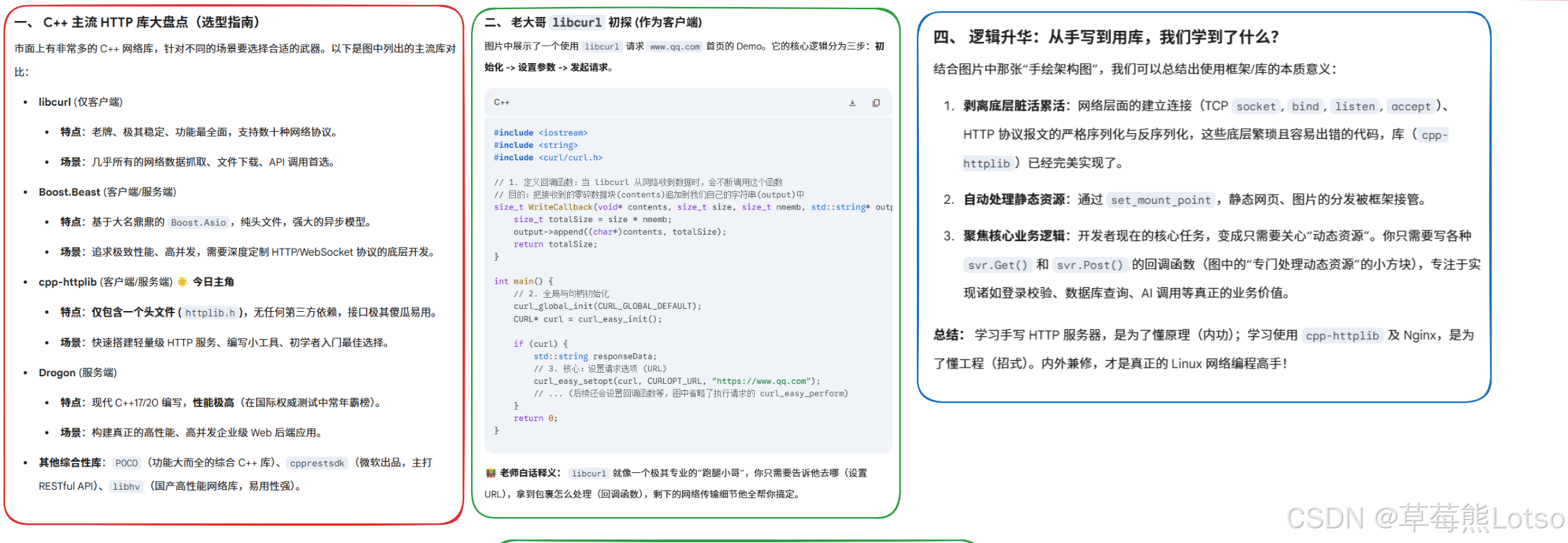This screenshot has height=543, width=1568.
Task: Click the inline code "socket"
Action: (1255, 106)
